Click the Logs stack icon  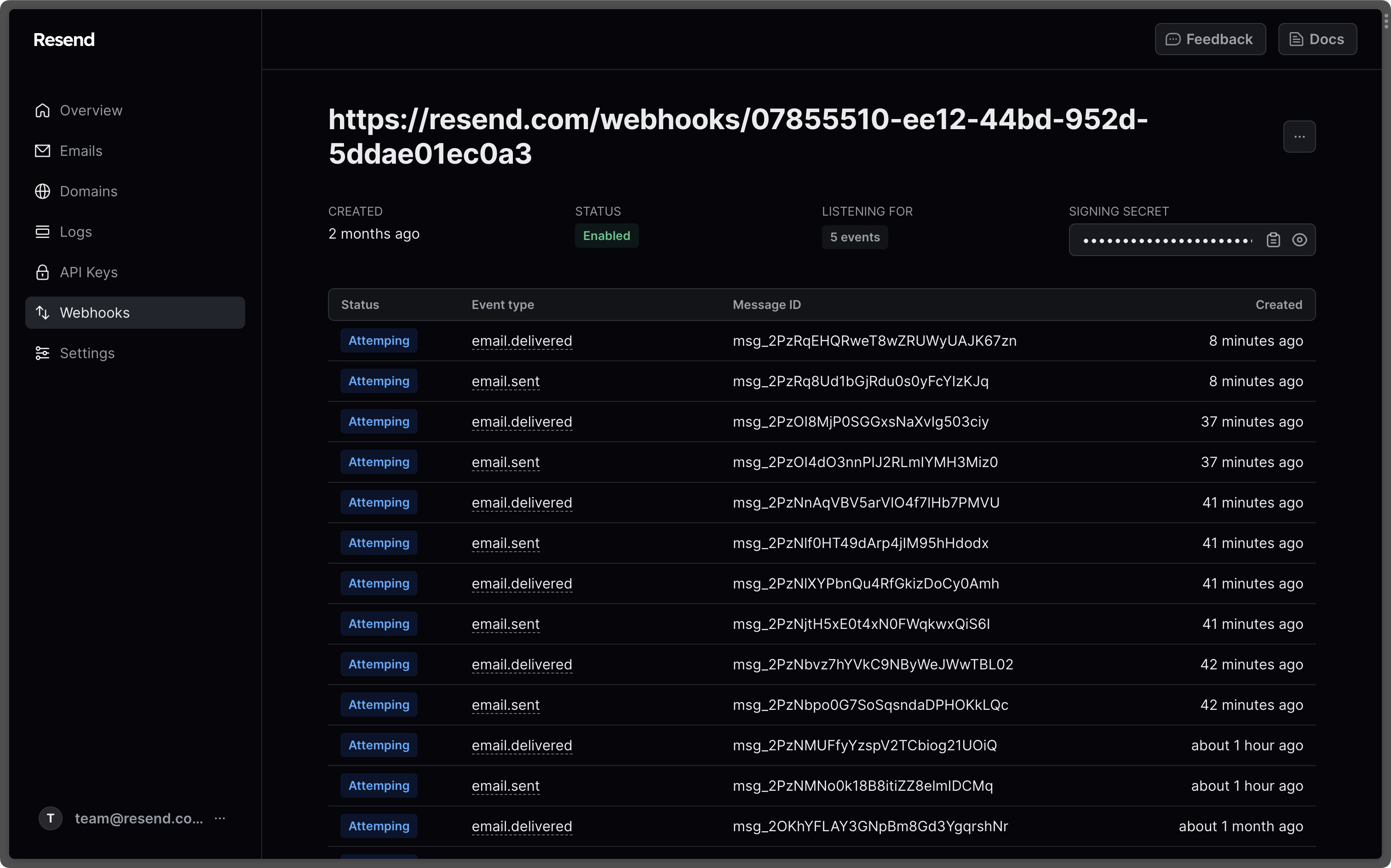click(x=42, y=232)
